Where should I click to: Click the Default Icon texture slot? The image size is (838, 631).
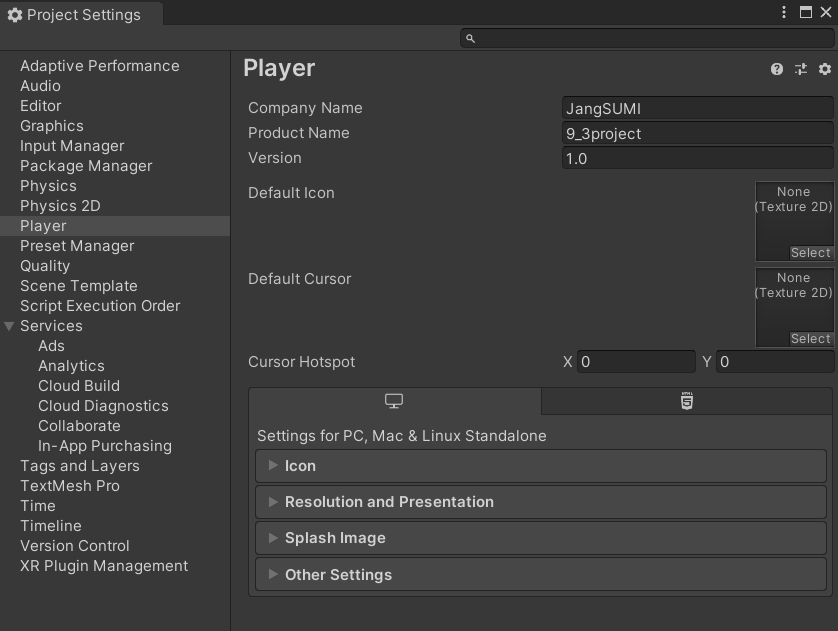794,221
